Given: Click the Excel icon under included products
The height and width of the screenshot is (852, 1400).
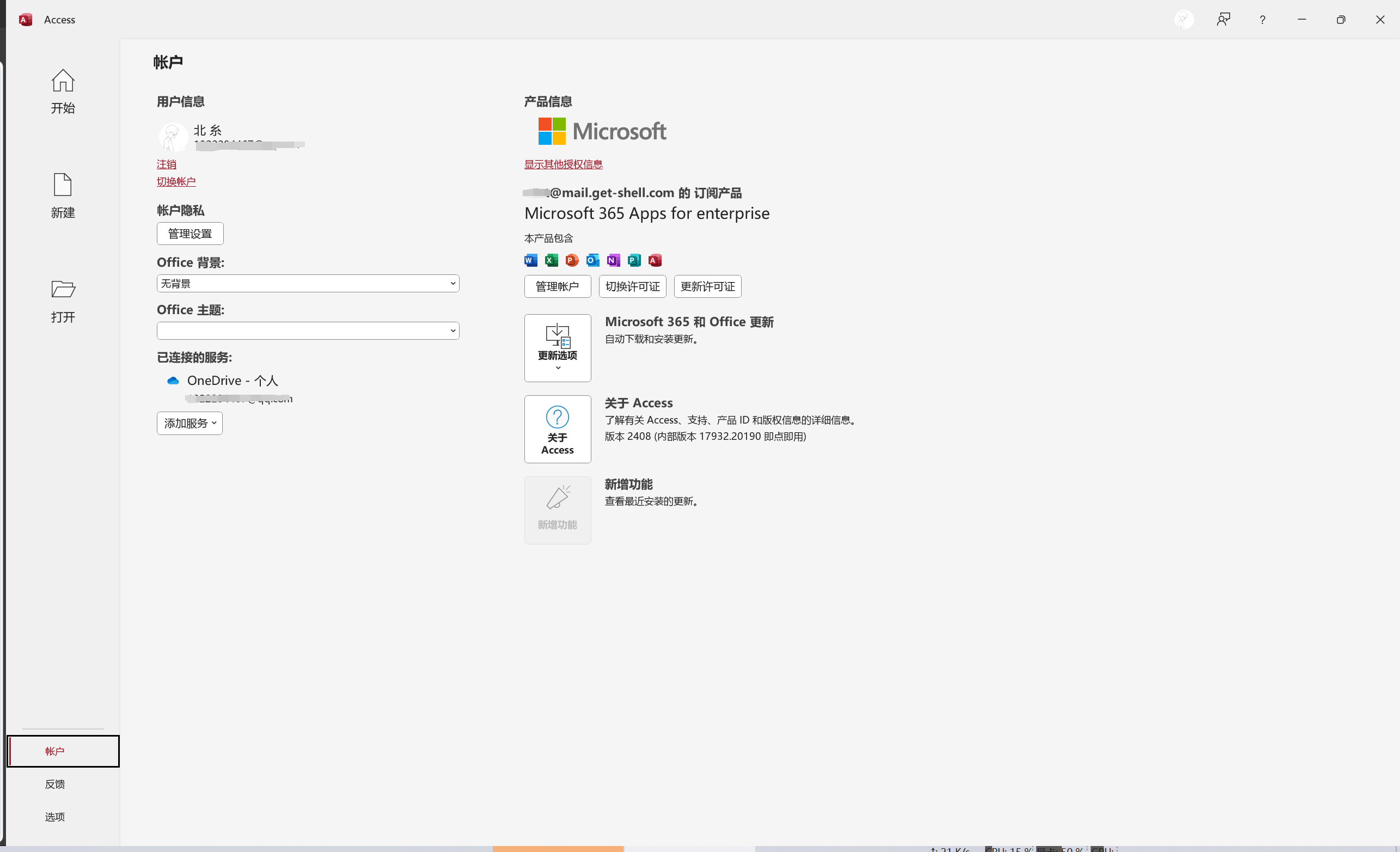Looking at the screenshot, I should [x=551, y=260].
